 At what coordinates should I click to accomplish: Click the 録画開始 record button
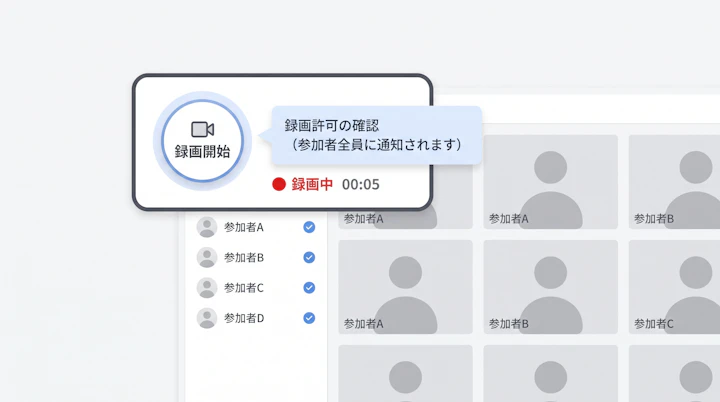point(202,141)
